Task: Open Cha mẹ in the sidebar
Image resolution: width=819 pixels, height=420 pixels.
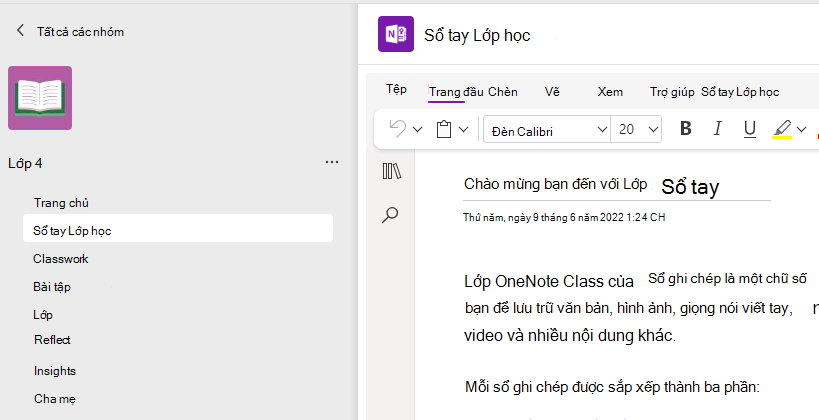Action: click(x=55, y=399)
